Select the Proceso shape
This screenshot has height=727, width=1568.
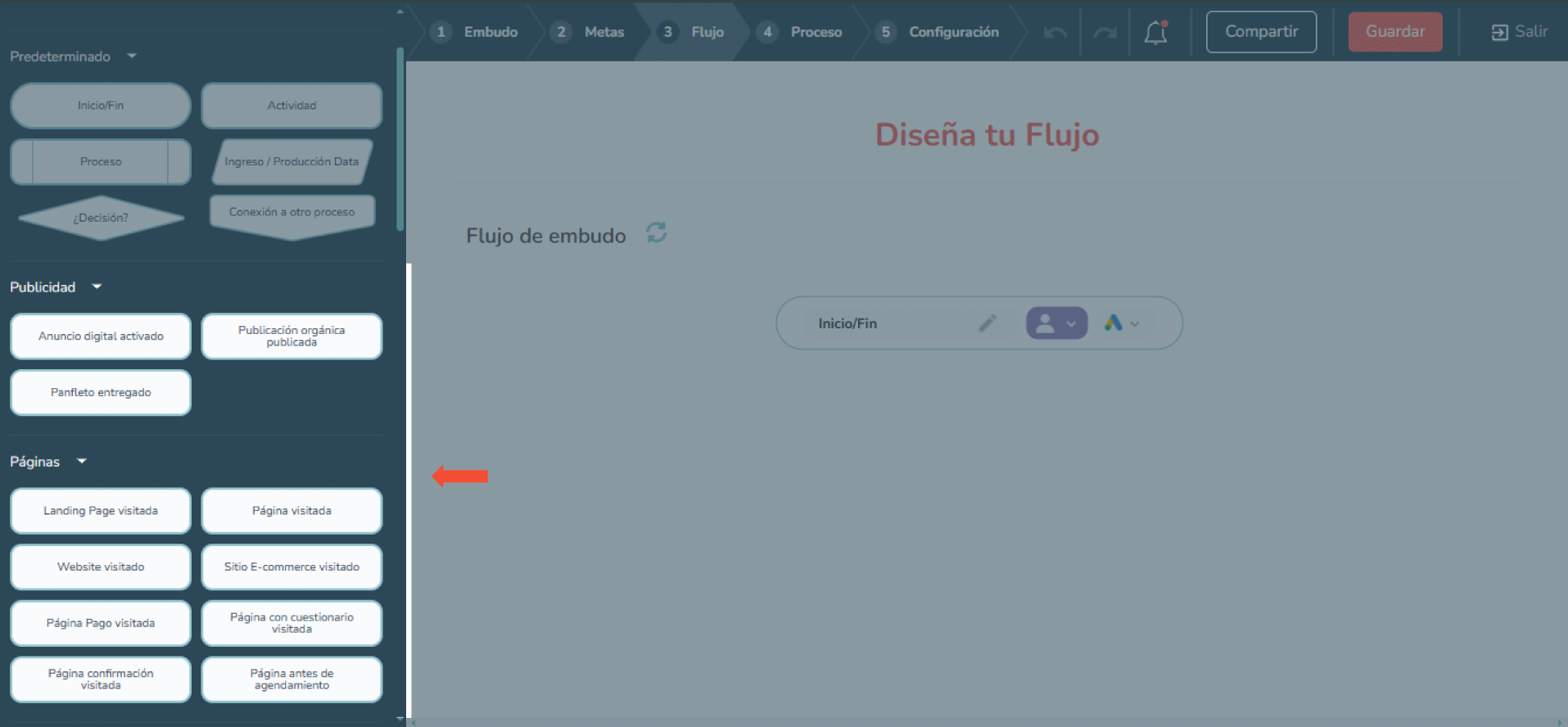pos(101,162)
